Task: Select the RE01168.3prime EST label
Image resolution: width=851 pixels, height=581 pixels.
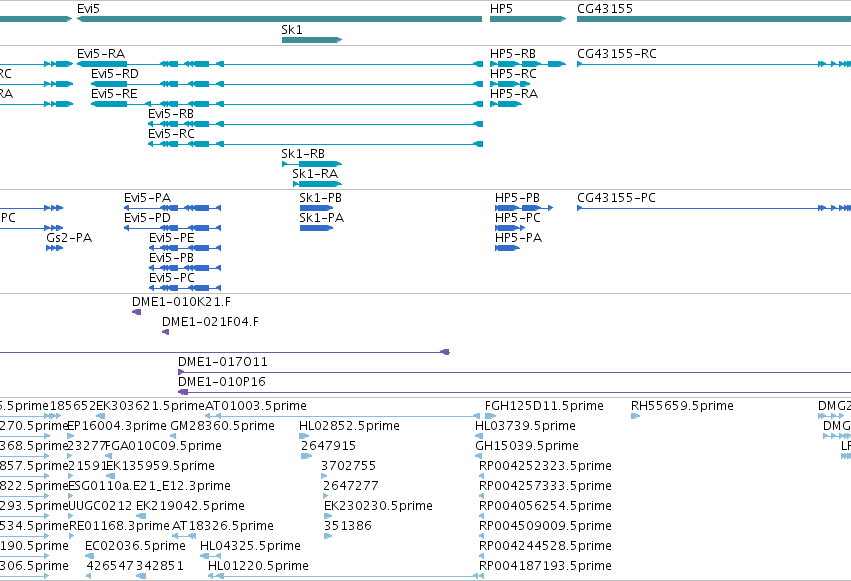Action: click(x=119, y=526)
